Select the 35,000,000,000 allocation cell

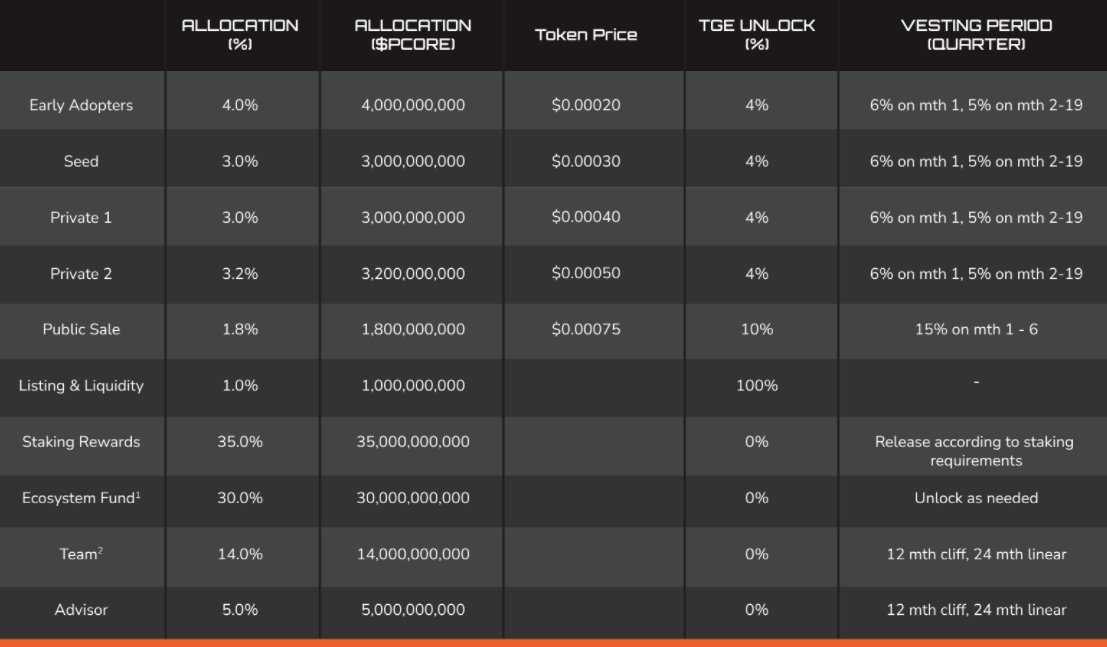(413, 441)
